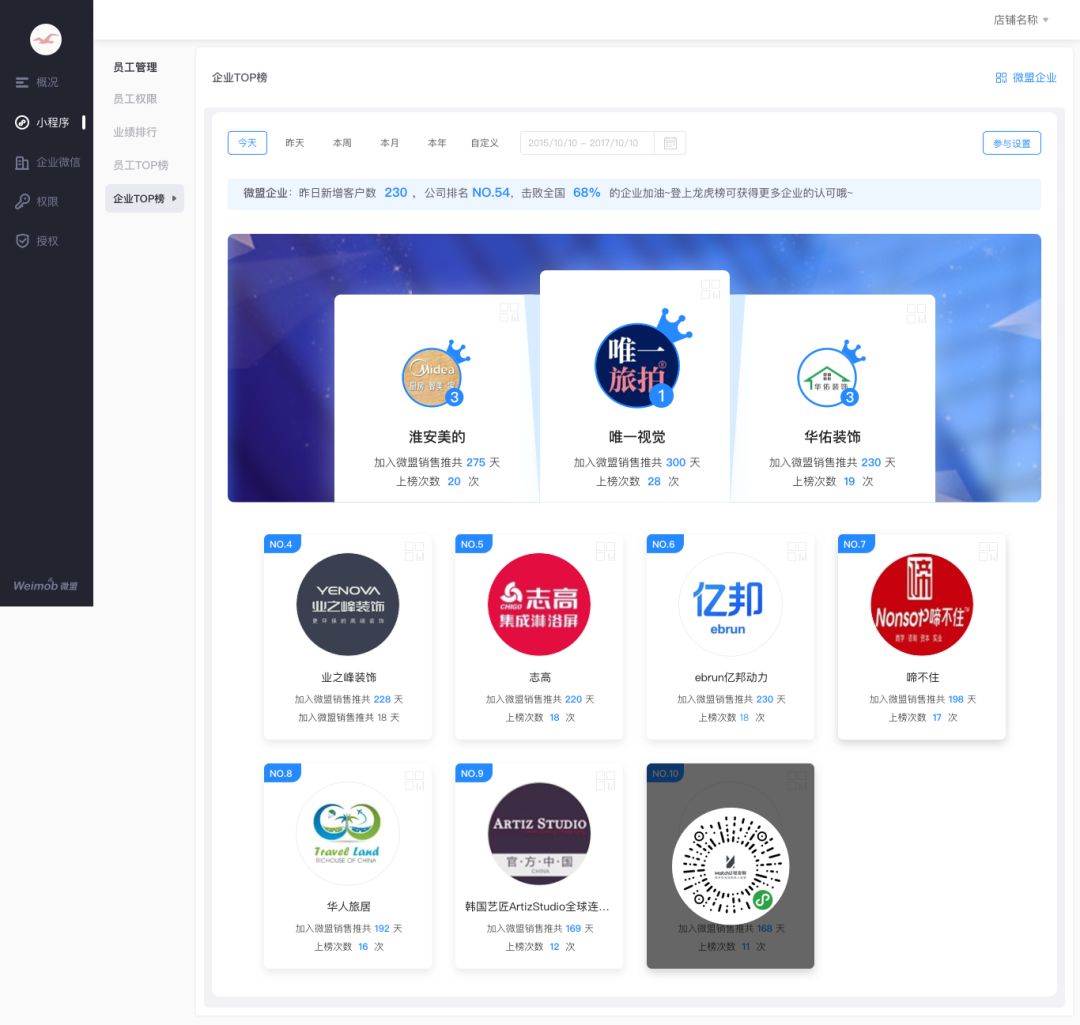This screenshot has width=1080, height=1025.
Task: Click the NO.5 rank badge
Action: click(x=472, y=544)
